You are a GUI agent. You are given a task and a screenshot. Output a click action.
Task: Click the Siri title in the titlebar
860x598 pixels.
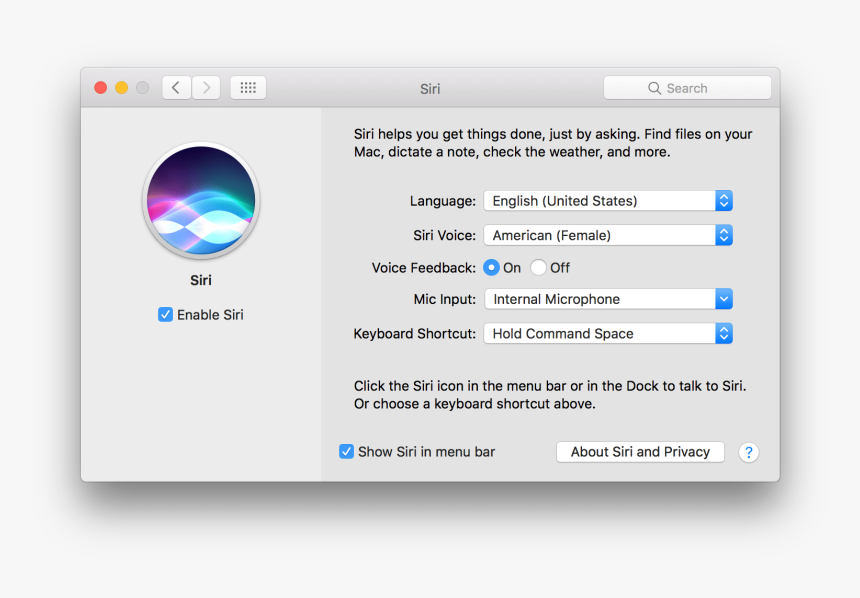(x=429, y=88)
